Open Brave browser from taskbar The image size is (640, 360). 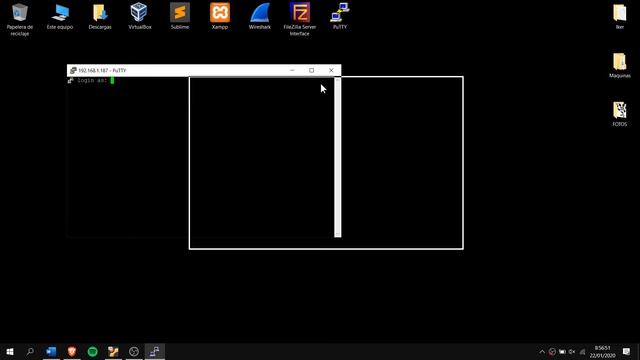[72, 351]
